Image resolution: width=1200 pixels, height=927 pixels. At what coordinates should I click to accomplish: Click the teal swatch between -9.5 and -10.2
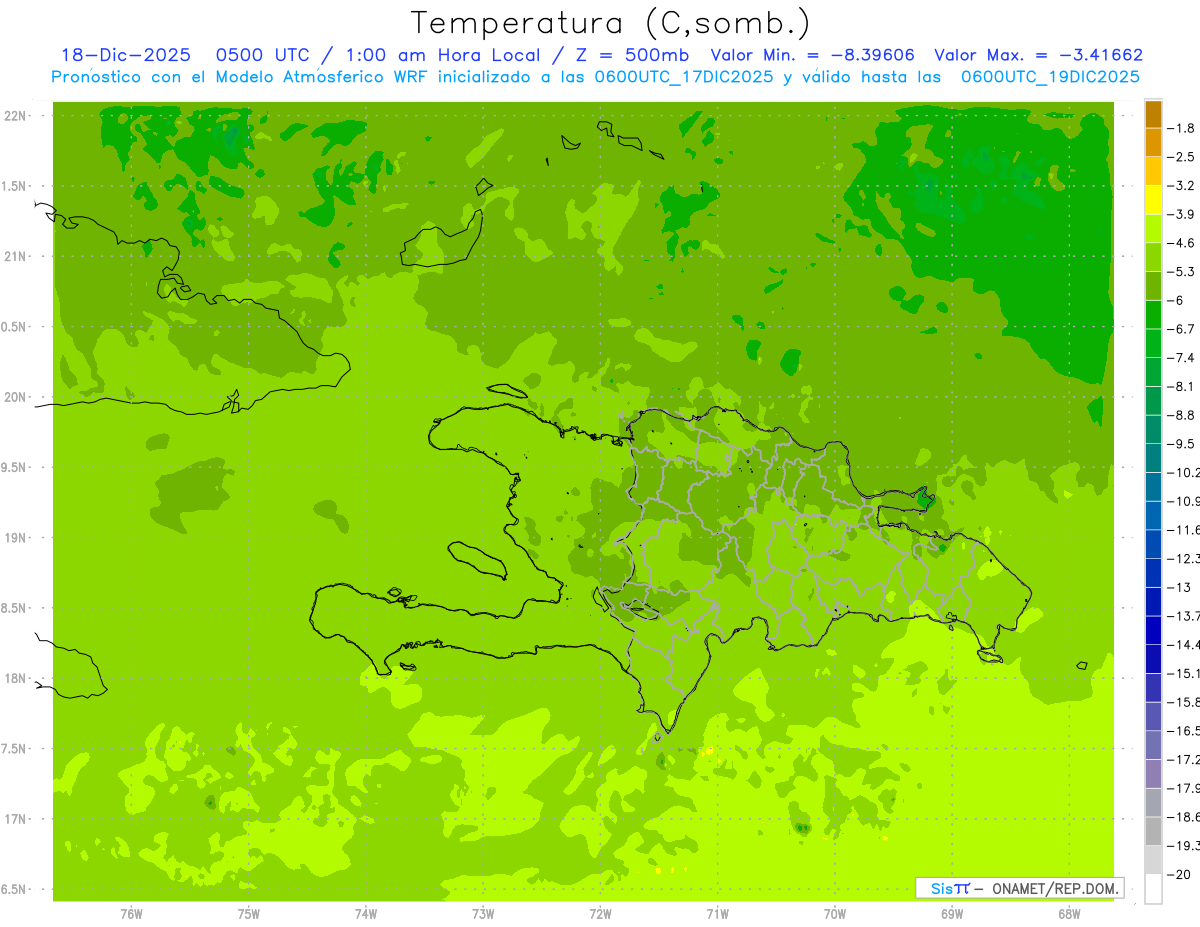(1153, 458)
